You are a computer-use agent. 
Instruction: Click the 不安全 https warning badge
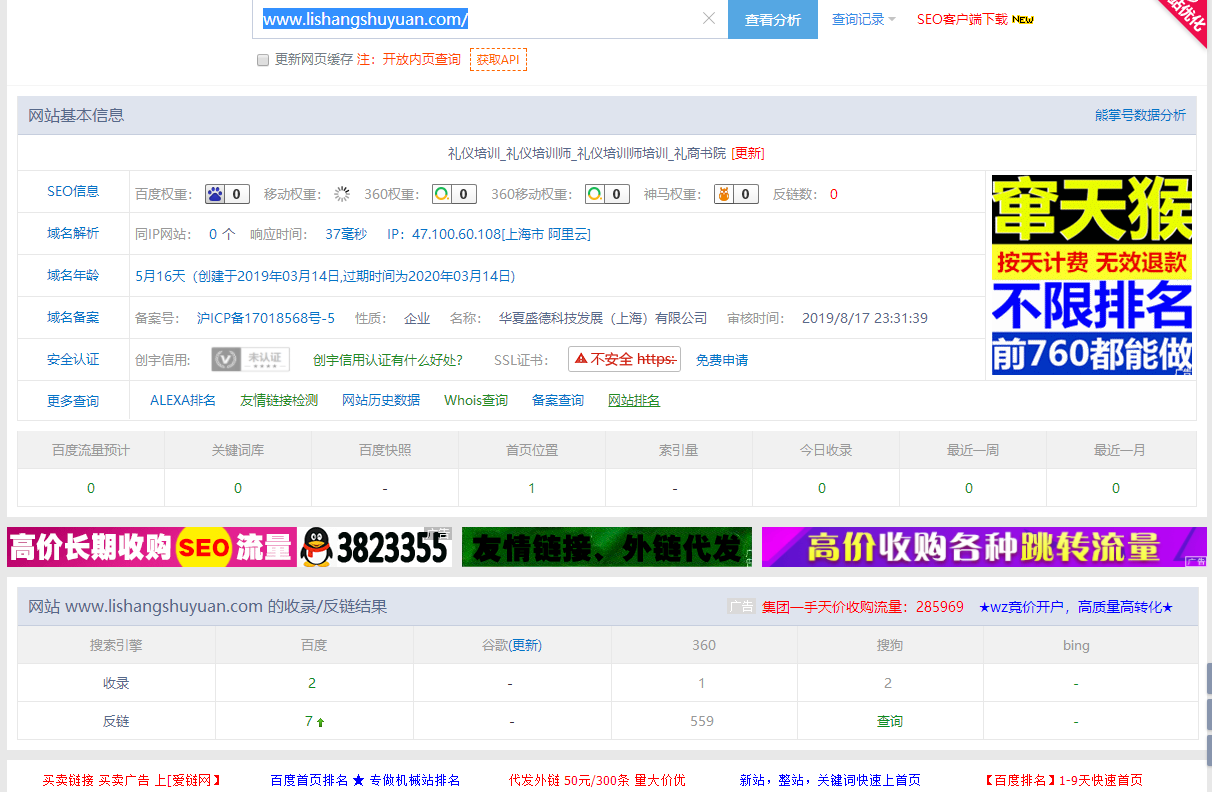pyautogui.click(x=624, y=359)
